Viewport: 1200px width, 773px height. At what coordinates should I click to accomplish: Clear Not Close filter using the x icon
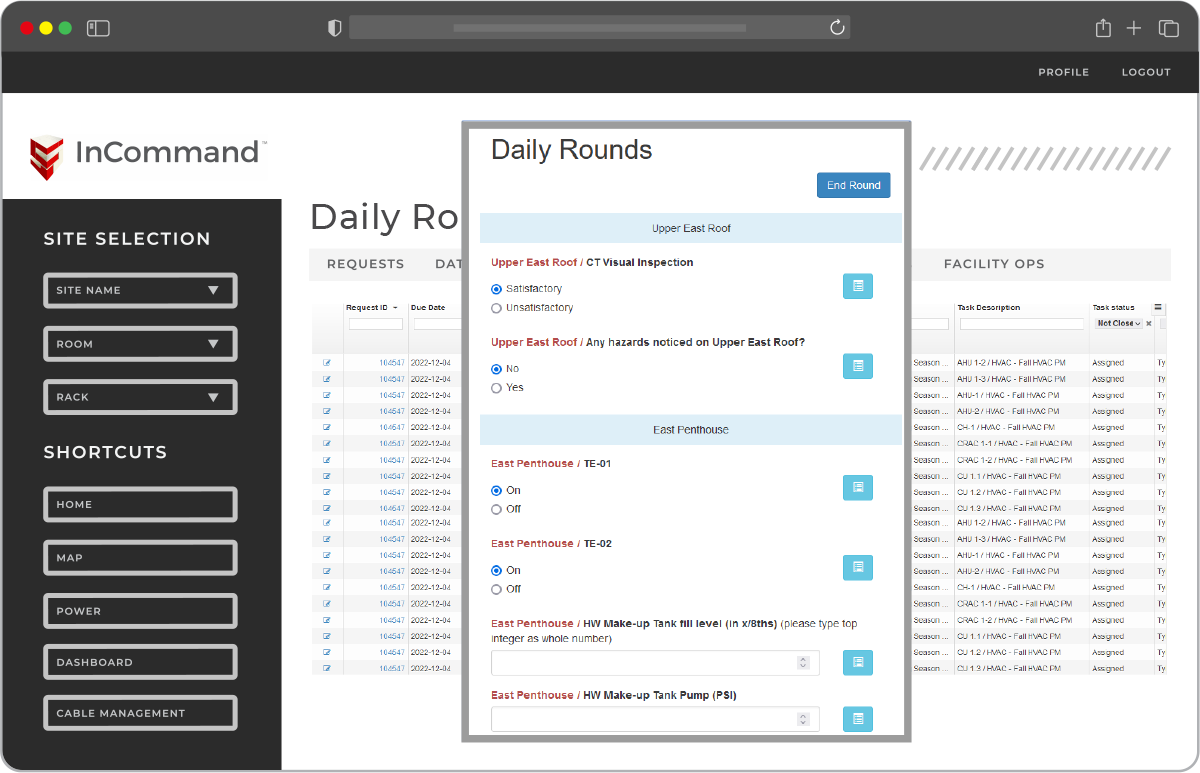point(1150,323)
